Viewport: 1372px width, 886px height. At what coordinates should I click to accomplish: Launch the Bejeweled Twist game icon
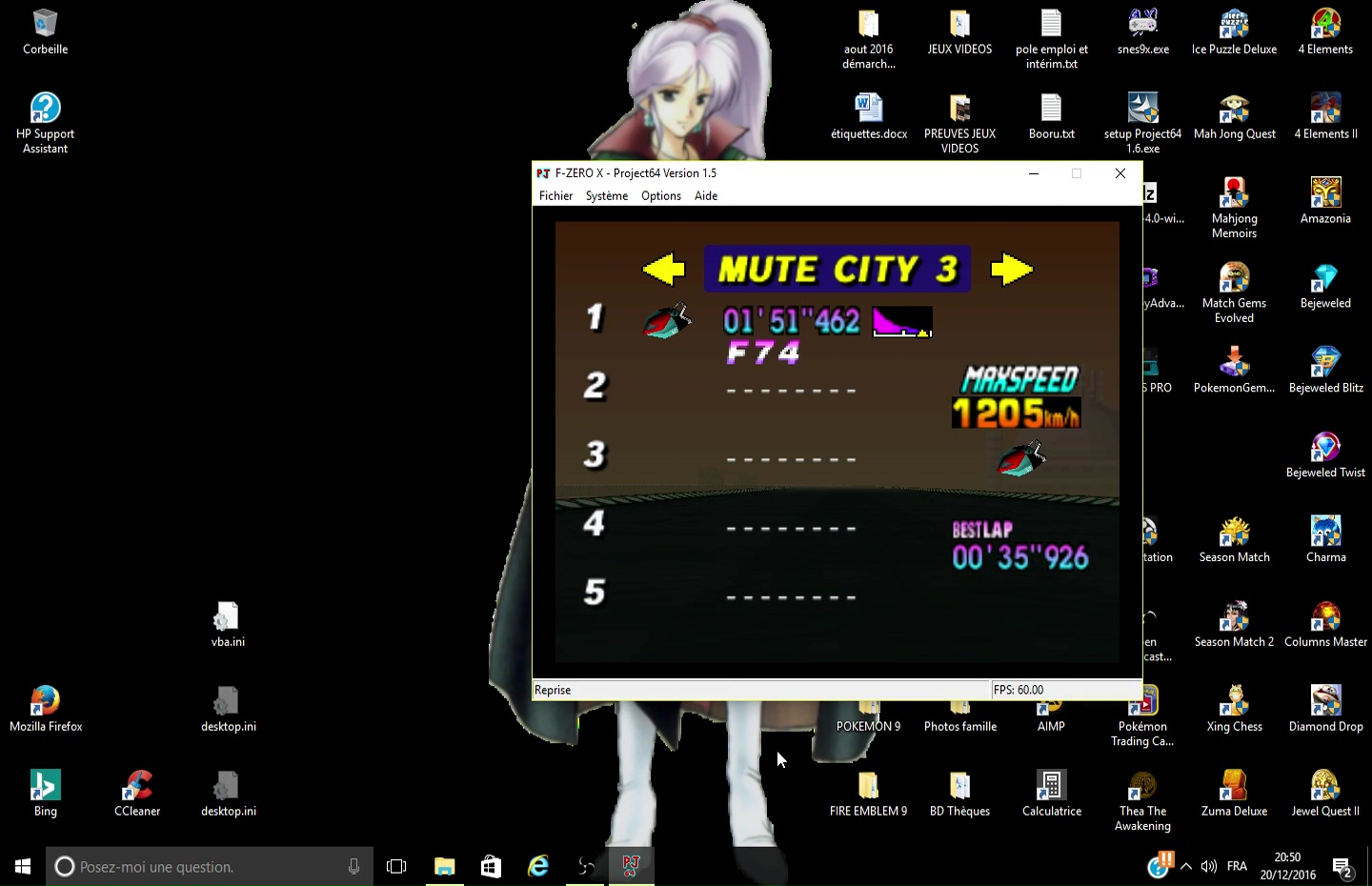click(x=1325, y=454)
